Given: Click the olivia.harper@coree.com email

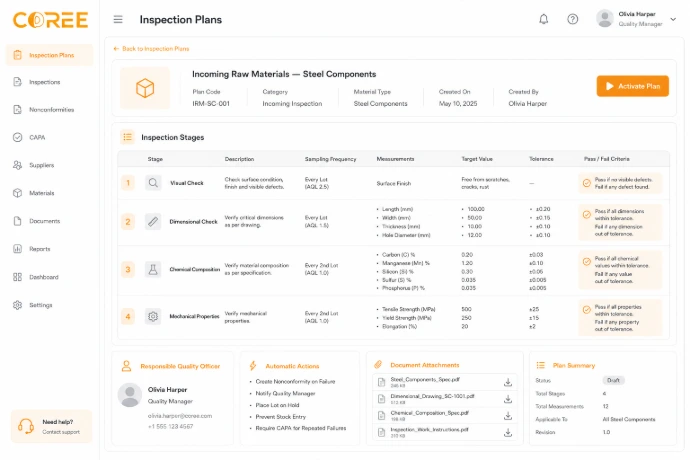Looking at the screenshot, I should [180, 416].
